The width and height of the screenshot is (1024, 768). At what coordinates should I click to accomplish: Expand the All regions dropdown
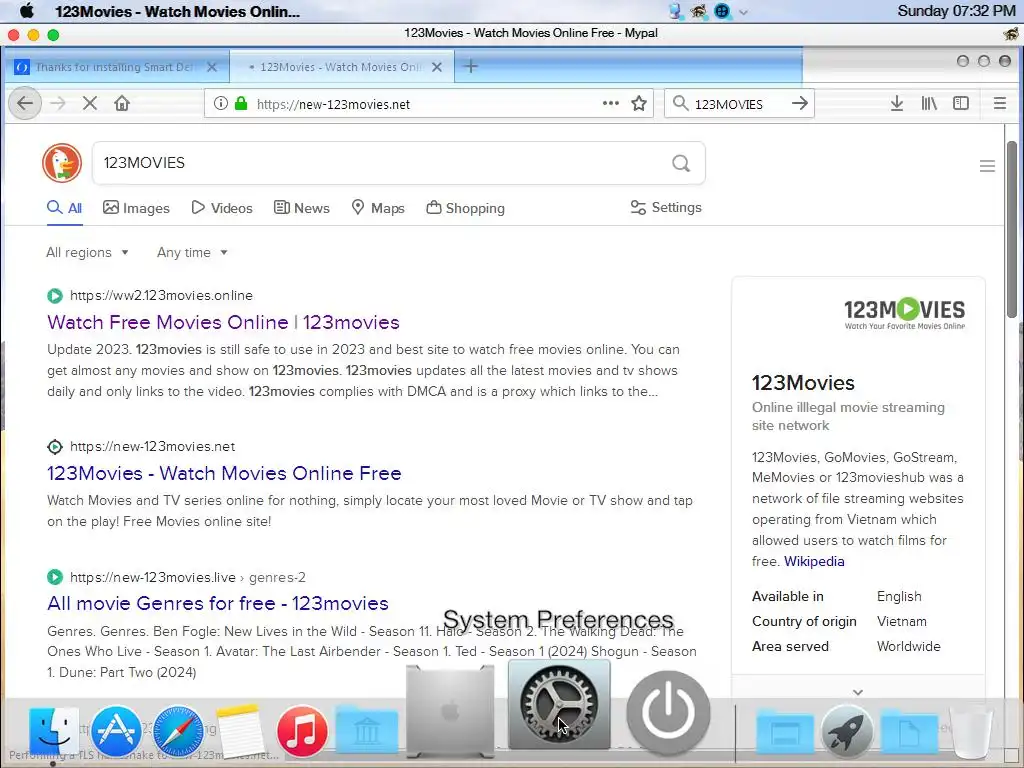(x=88, y=253)
